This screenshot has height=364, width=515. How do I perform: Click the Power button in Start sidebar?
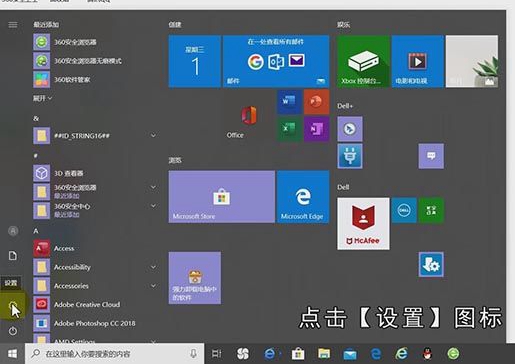(13, 331)
